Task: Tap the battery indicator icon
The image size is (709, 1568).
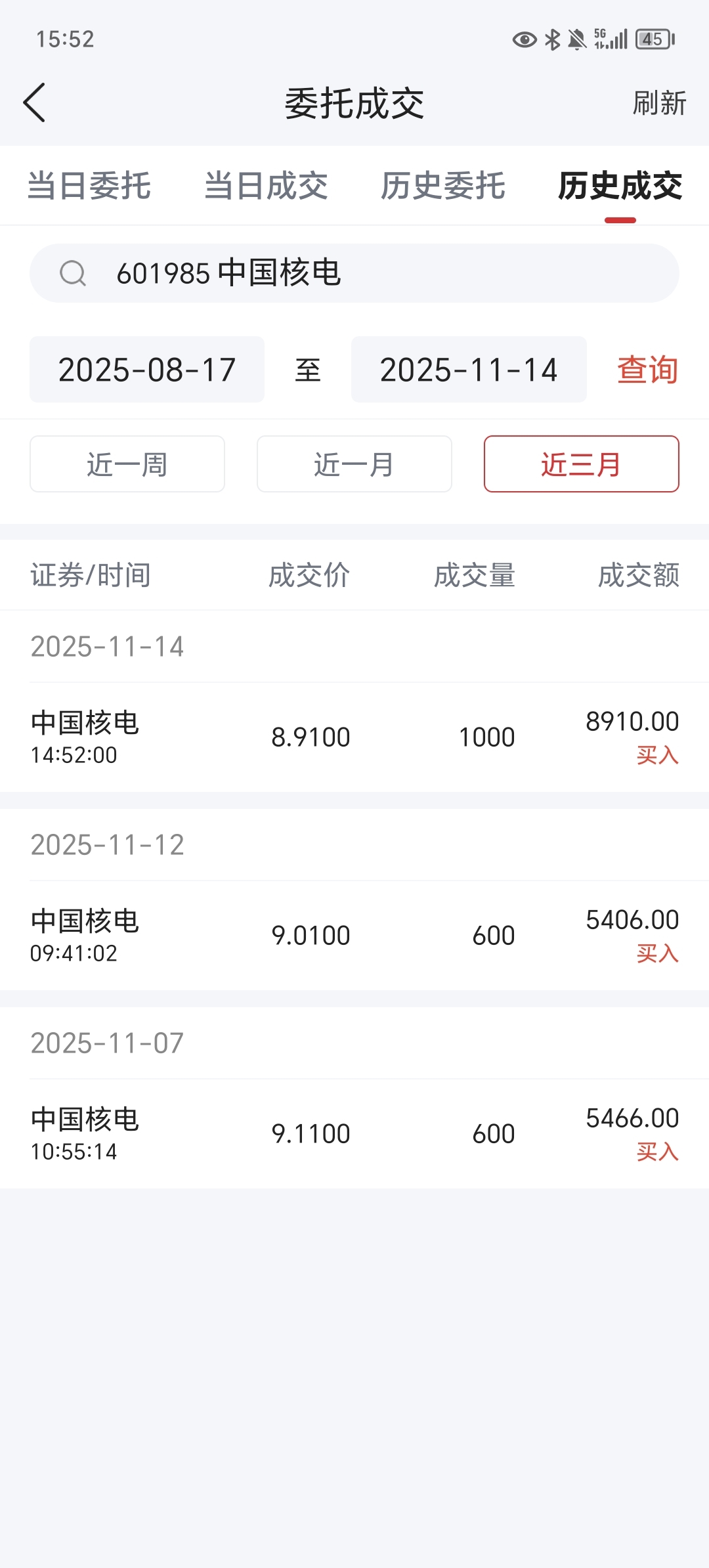Action: pyautogui.click(x=655, y=39)
